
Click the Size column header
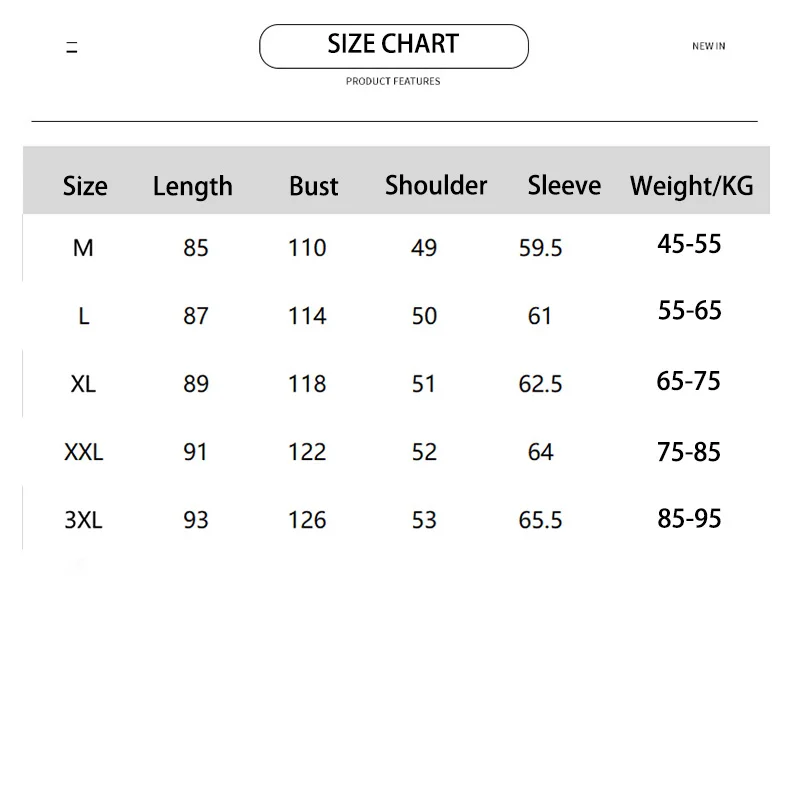pyautogui.click(x=85, y=186)
